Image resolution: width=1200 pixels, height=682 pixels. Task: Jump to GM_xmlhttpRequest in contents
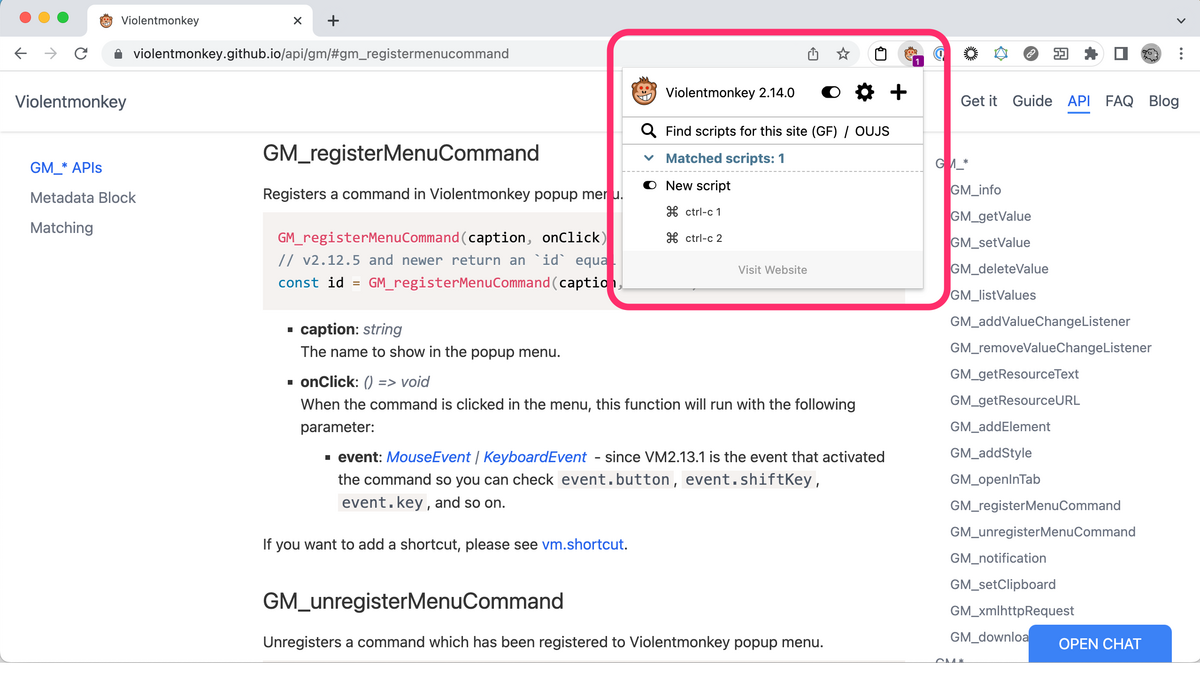(x=1012, y=610)
